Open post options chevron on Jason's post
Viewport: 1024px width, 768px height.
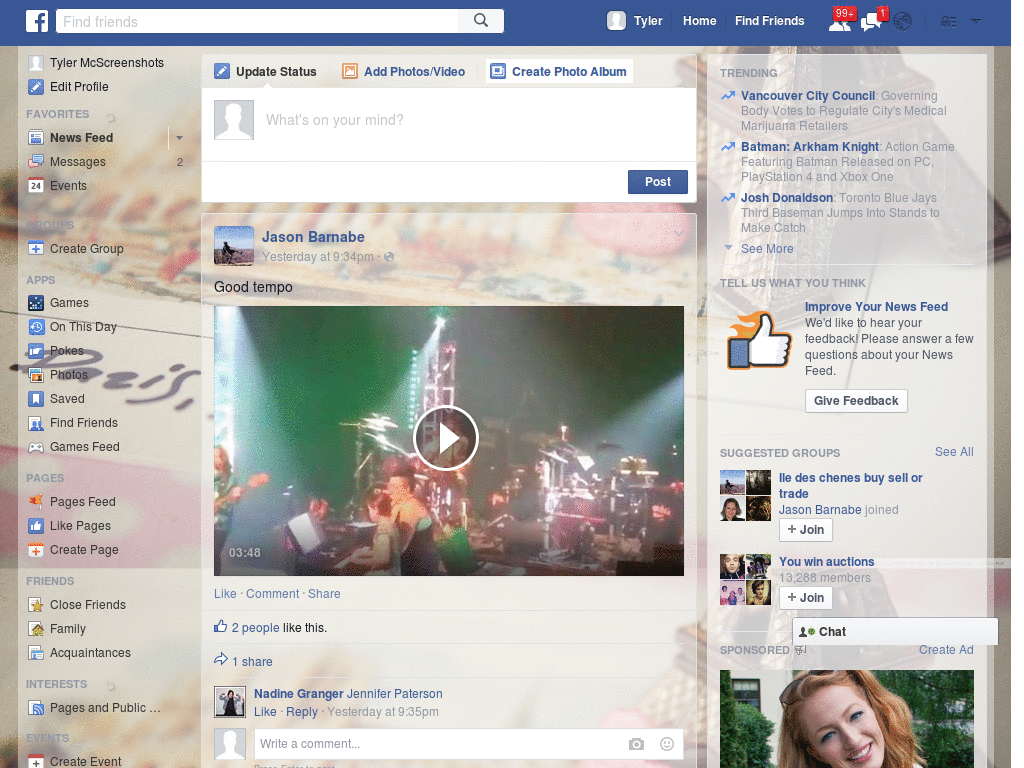pos(679,232)
